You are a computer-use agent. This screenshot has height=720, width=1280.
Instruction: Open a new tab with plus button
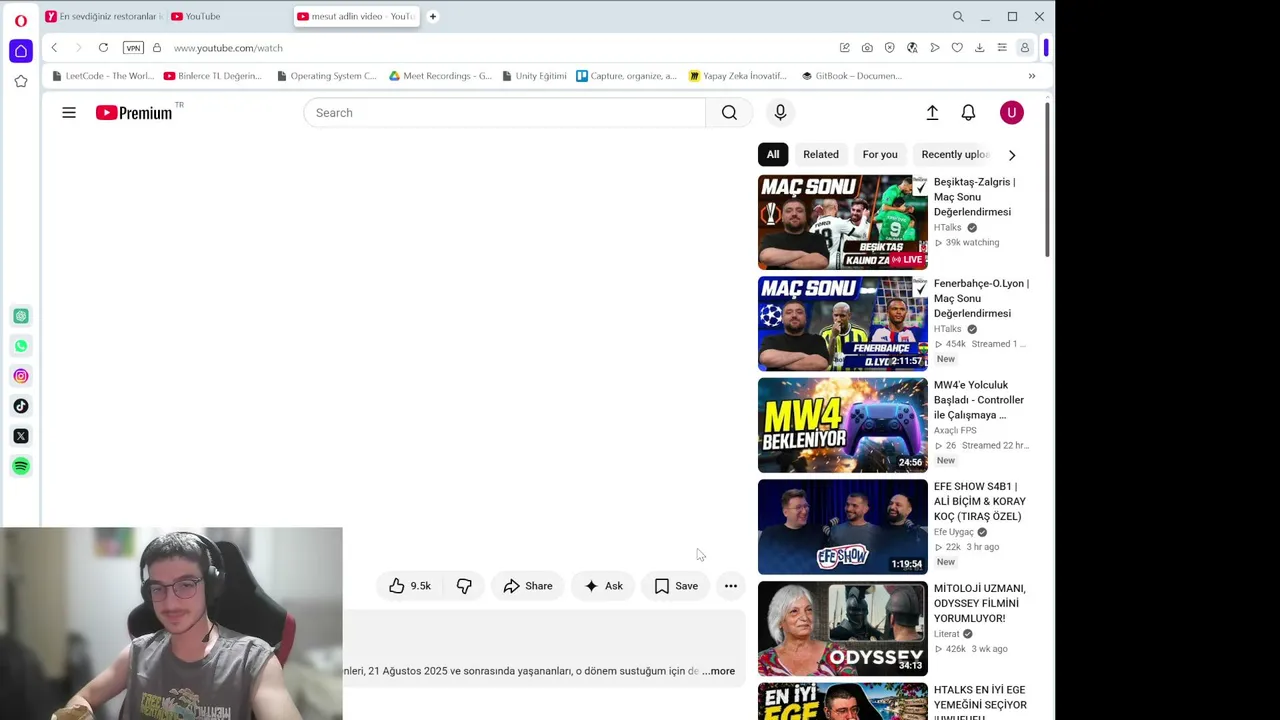coord(433,16)
